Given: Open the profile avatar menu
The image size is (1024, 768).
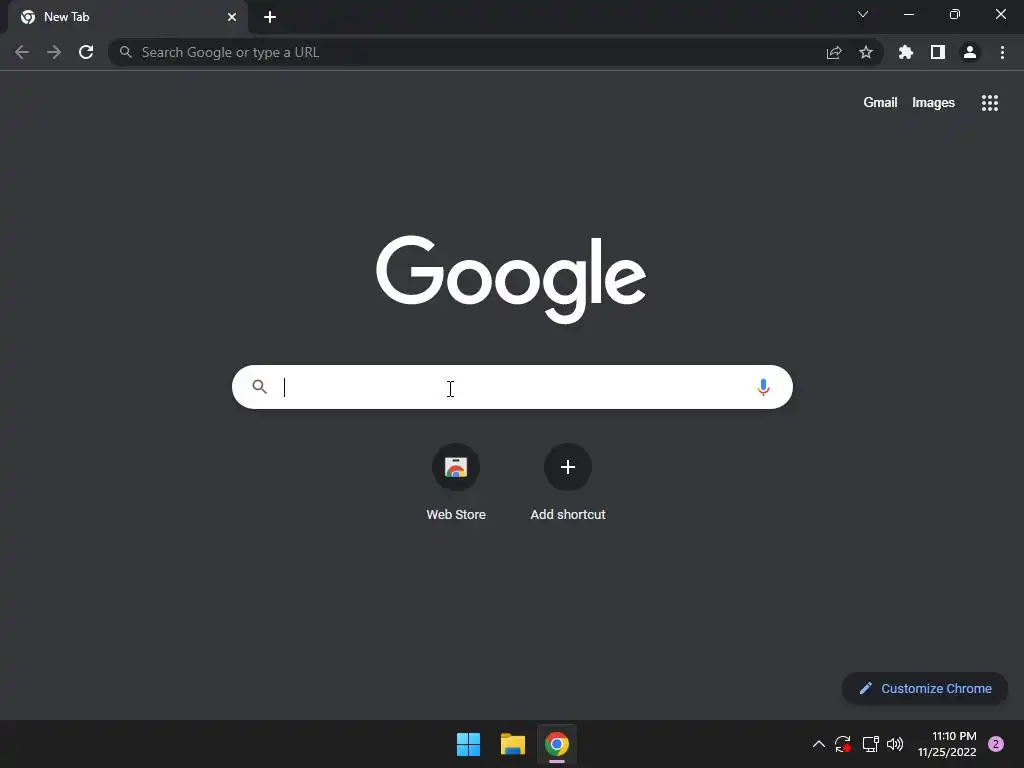Looking at the screenshot, I should click(970, 52).
